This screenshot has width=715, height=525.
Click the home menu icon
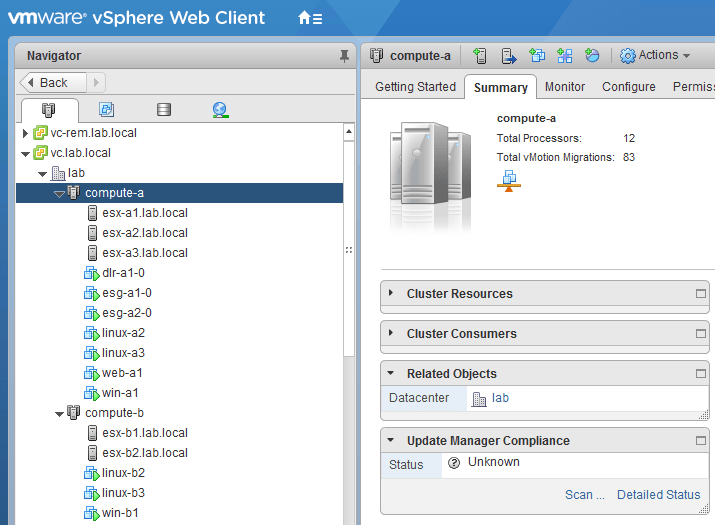pos(310,18)
